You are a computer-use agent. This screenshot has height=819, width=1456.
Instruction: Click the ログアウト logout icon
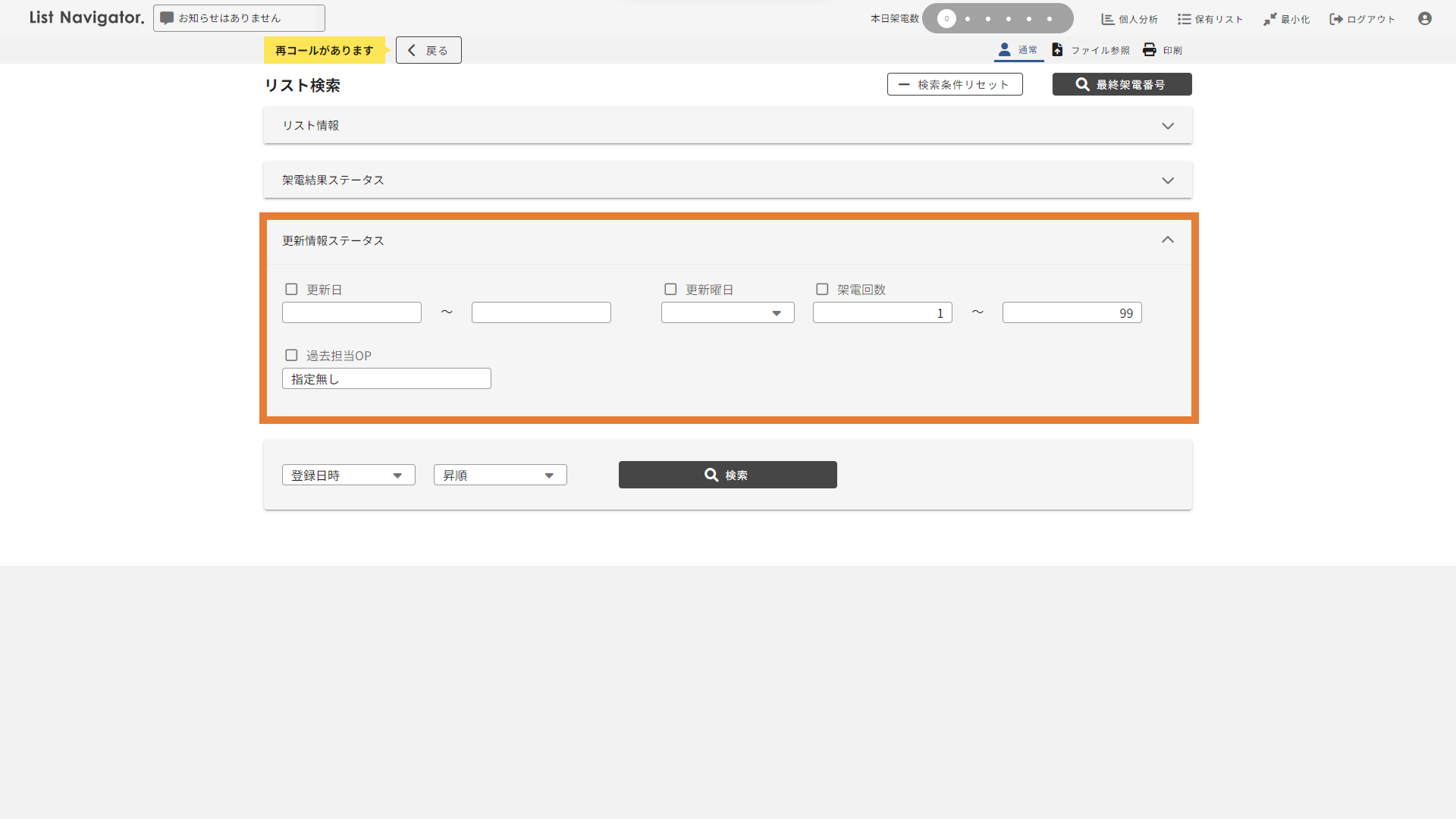[1336, 19]
